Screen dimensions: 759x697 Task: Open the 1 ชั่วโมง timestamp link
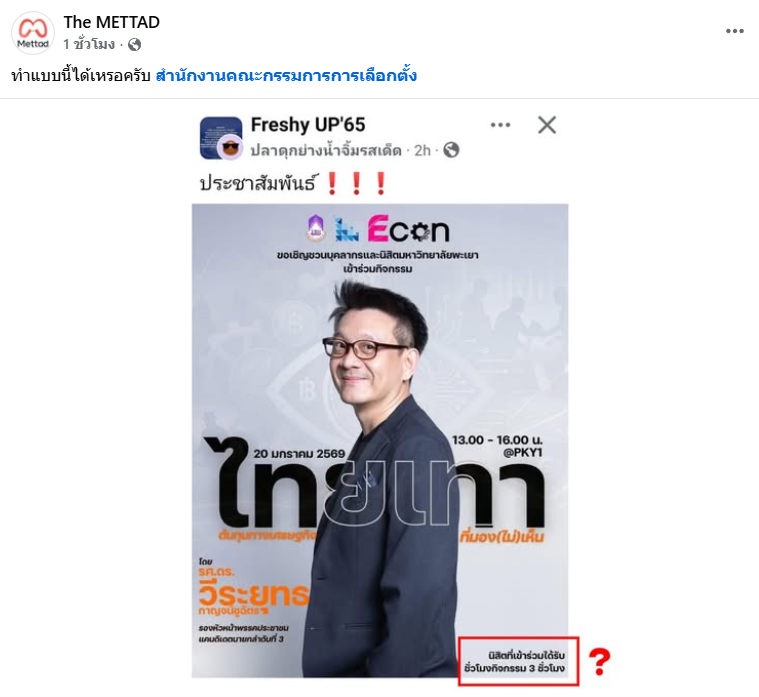pos(89,45)
